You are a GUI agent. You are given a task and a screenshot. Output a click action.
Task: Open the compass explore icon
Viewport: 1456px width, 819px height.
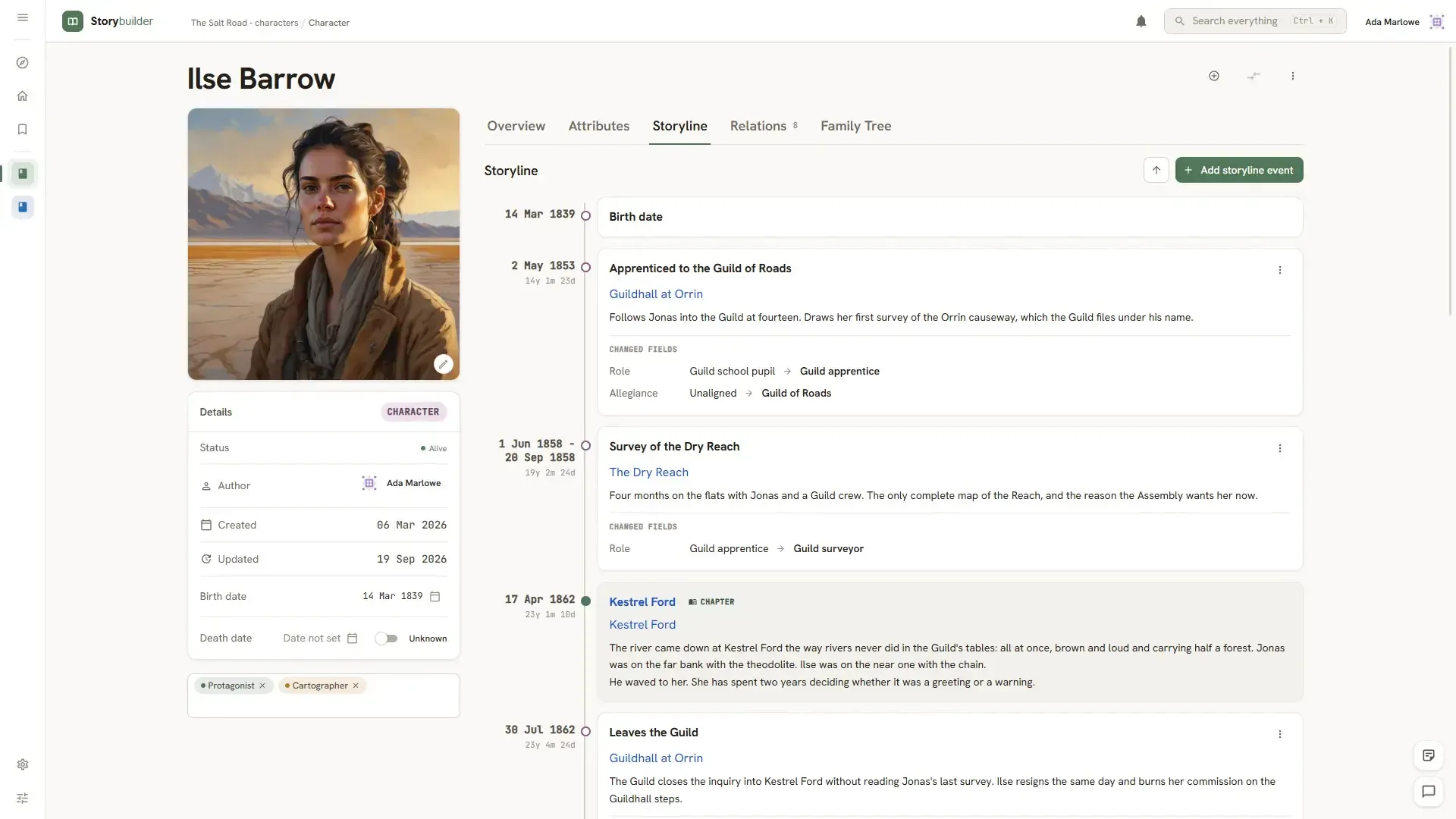[x=23, y=63]
